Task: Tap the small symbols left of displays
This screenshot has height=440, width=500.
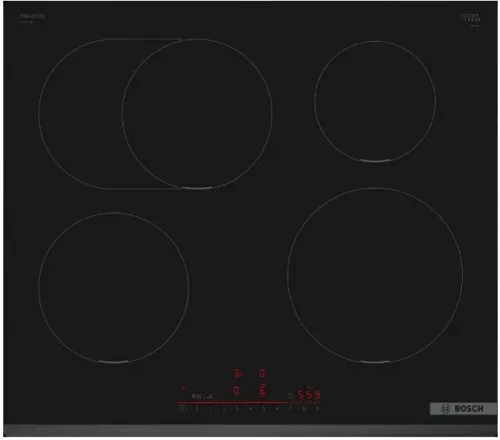Action: click(x=202, y=396)
